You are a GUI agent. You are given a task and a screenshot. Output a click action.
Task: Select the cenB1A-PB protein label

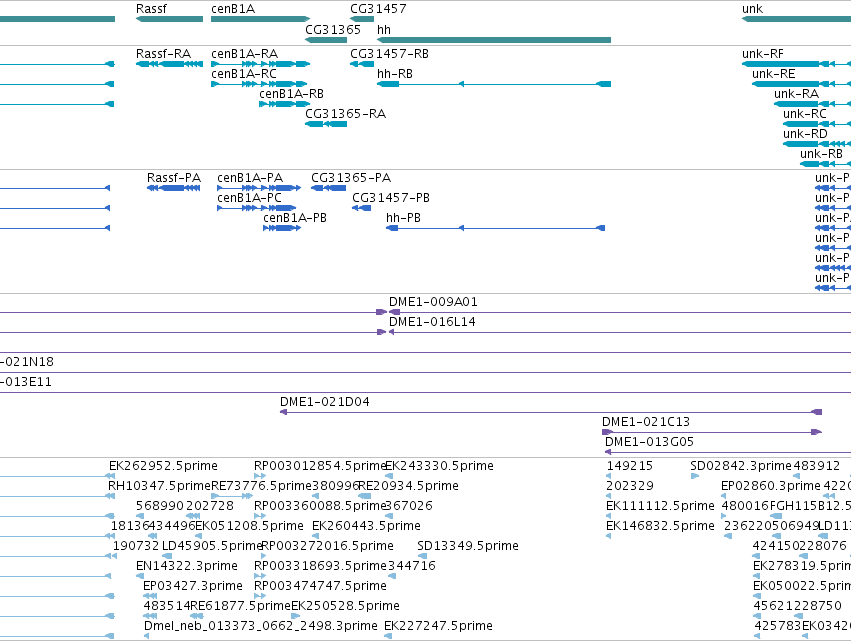(295, 219)
